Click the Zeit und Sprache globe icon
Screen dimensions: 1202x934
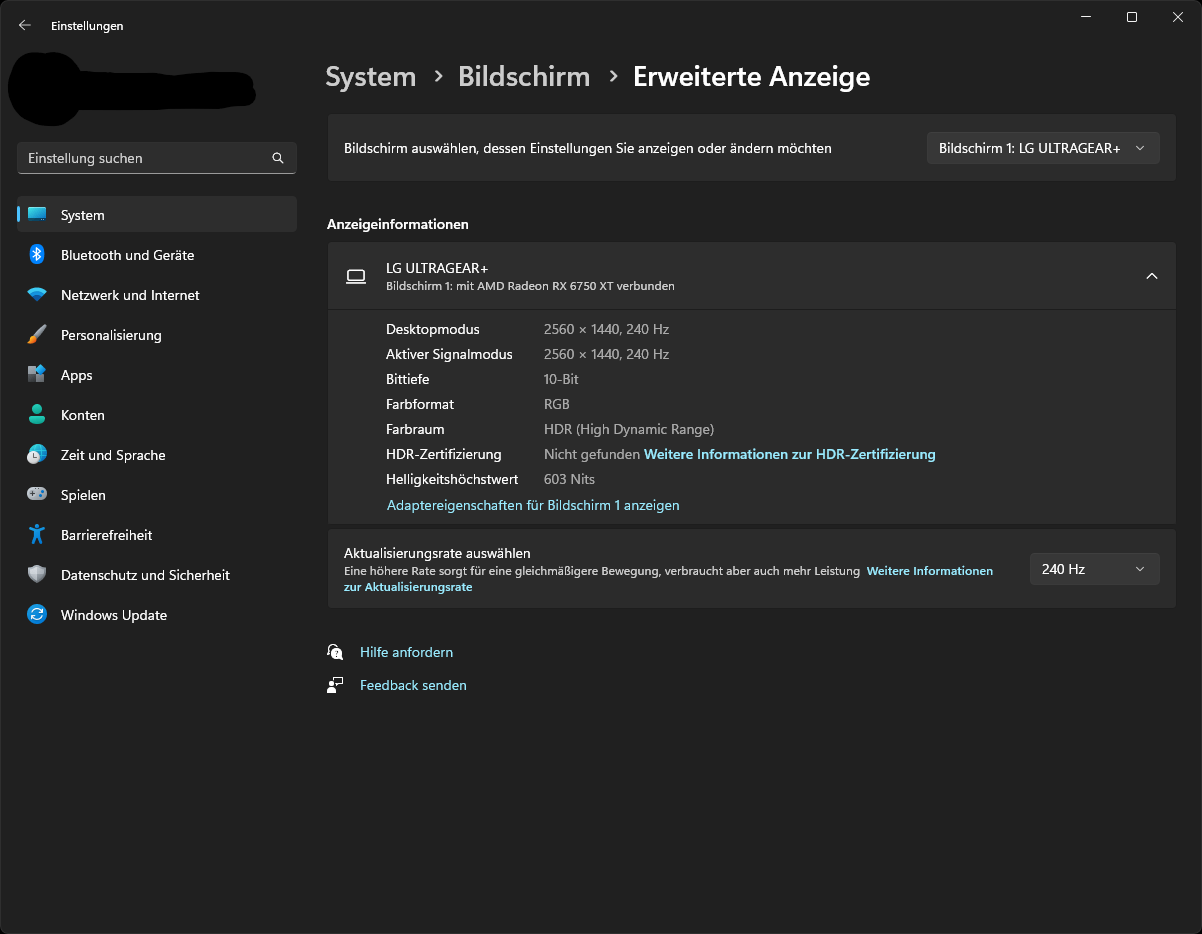(x=37, y=455)
